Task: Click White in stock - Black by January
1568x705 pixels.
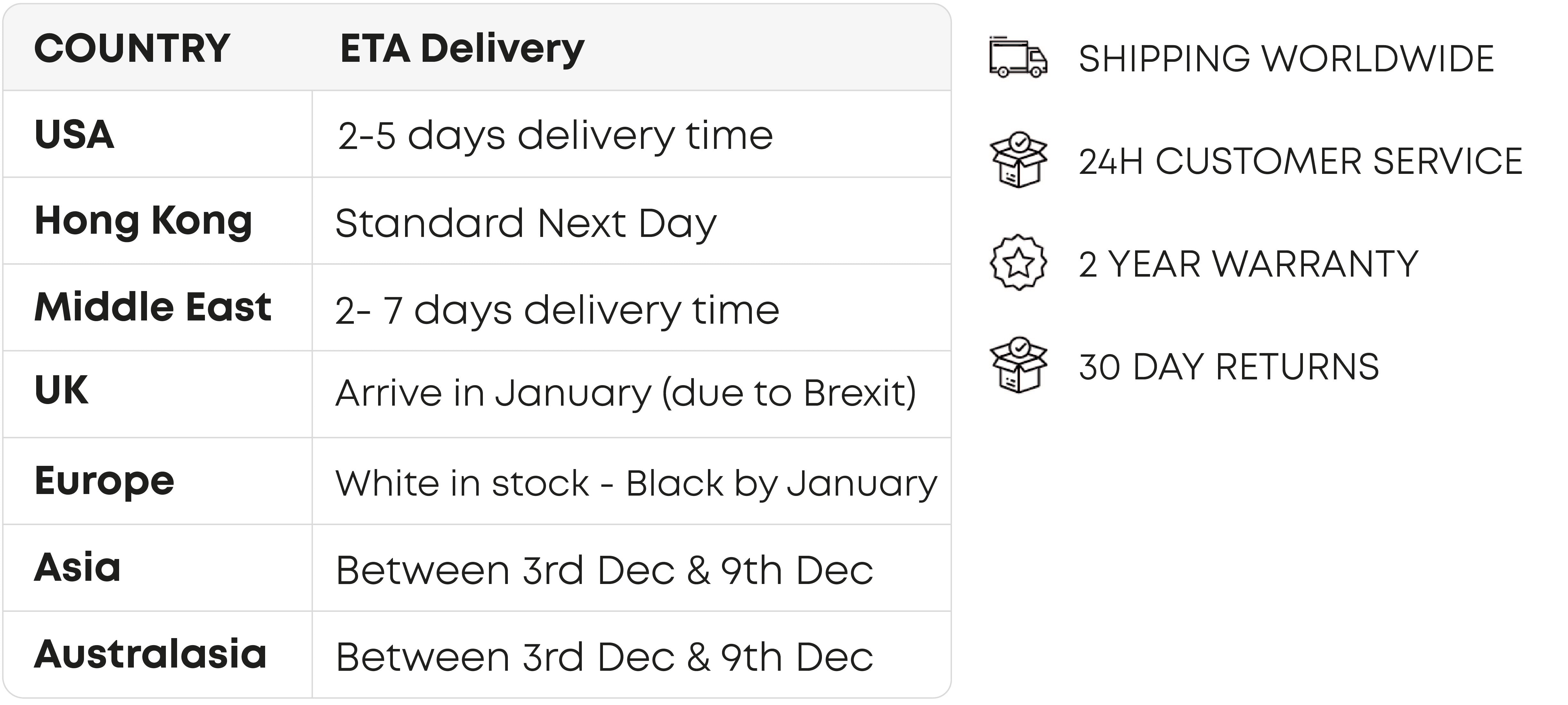Action: (x=636, y=484)
